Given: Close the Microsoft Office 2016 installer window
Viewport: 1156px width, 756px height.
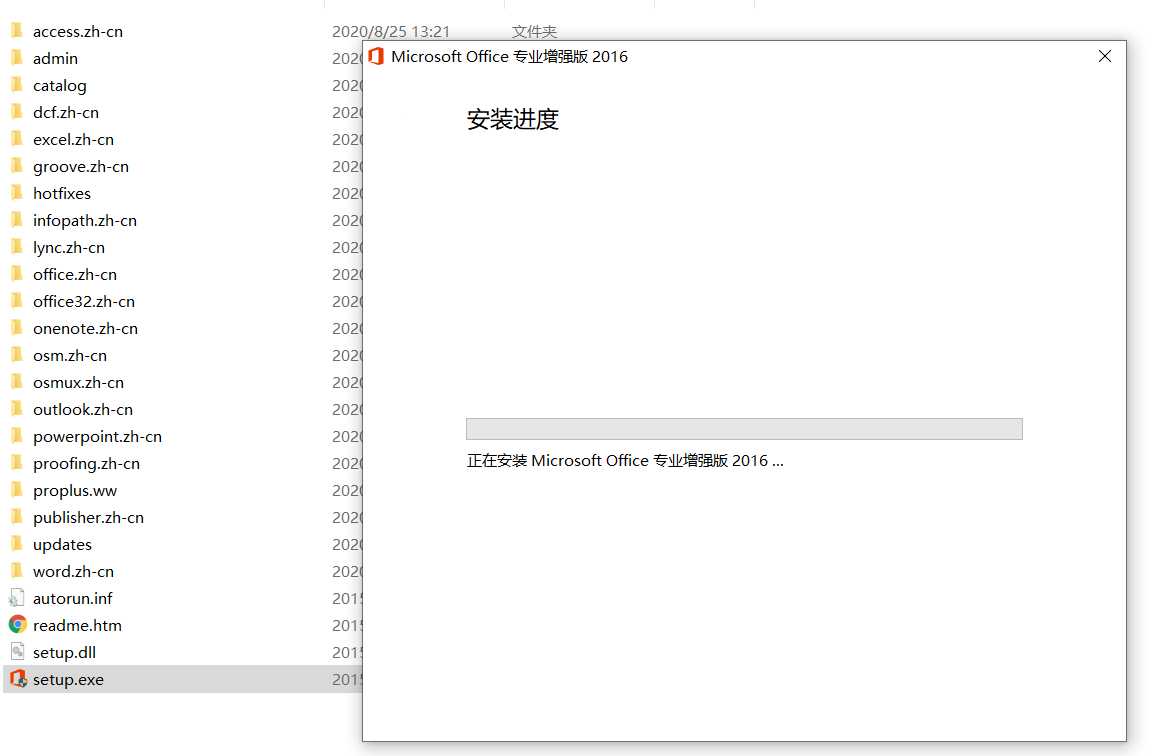Looking at the screenshot, I should [1104, 56].
